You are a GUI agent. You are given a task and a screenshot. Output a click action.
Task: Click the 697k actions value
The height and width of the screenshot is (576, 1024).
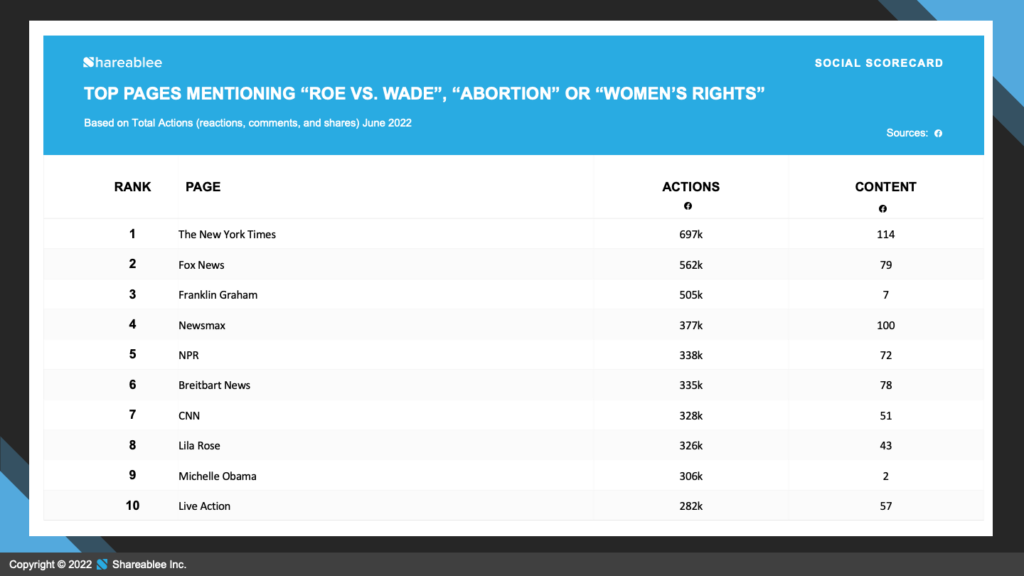[691, 234]
